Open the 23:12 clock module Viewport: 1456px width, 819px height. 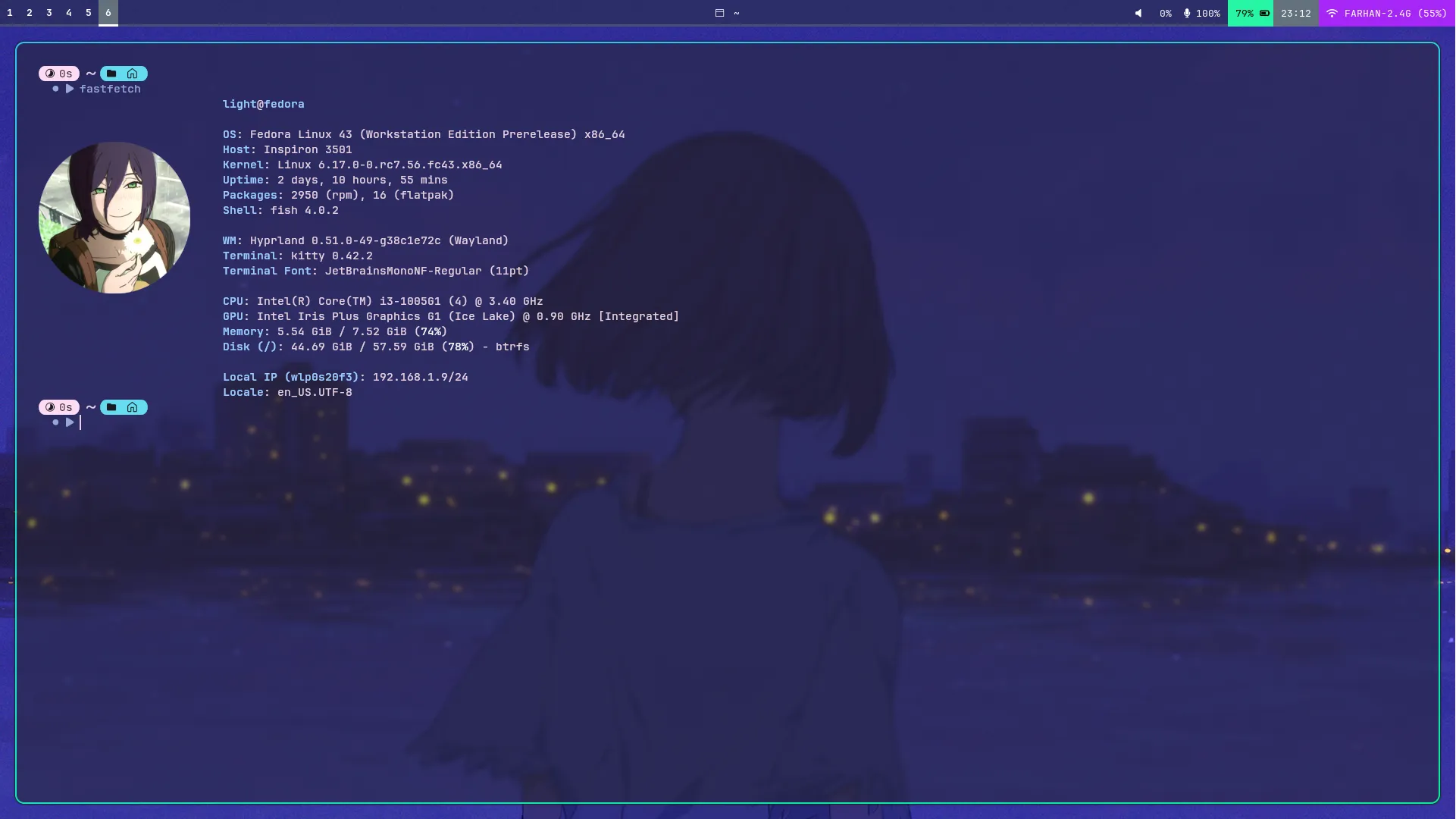coord(1296,13)
